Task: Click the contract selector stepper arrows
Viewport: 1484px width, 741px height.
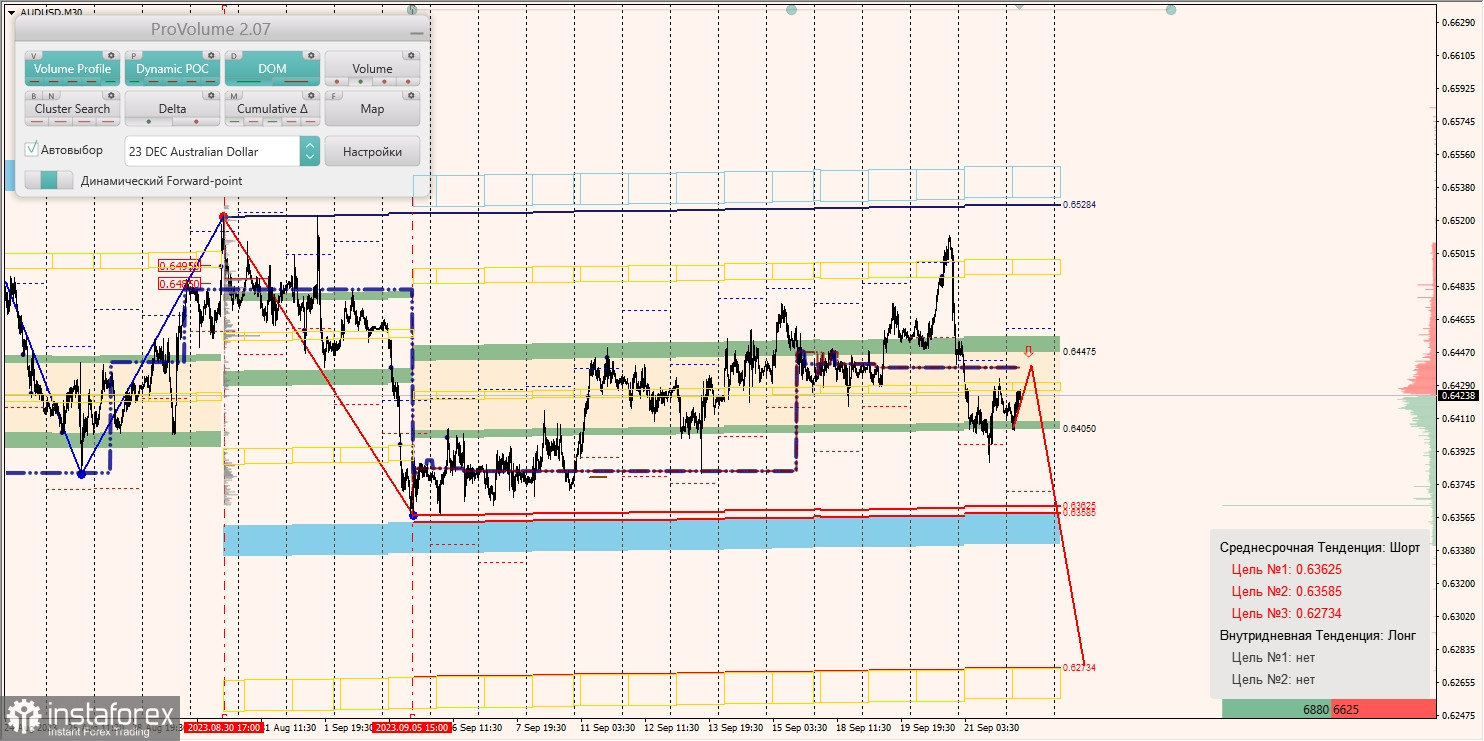Action: 310,151
